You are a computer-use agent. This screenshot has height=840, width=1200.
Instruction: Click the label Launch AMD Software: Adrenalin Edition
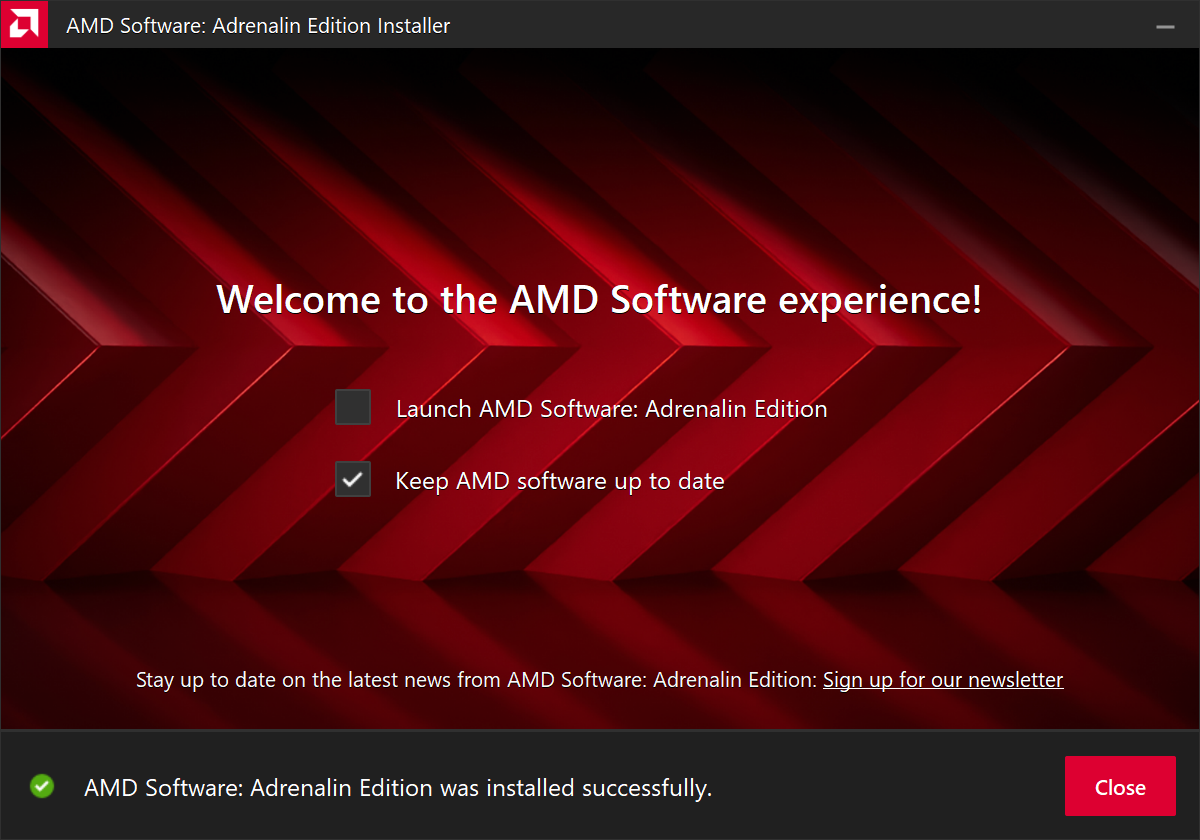tap(612, 408)
